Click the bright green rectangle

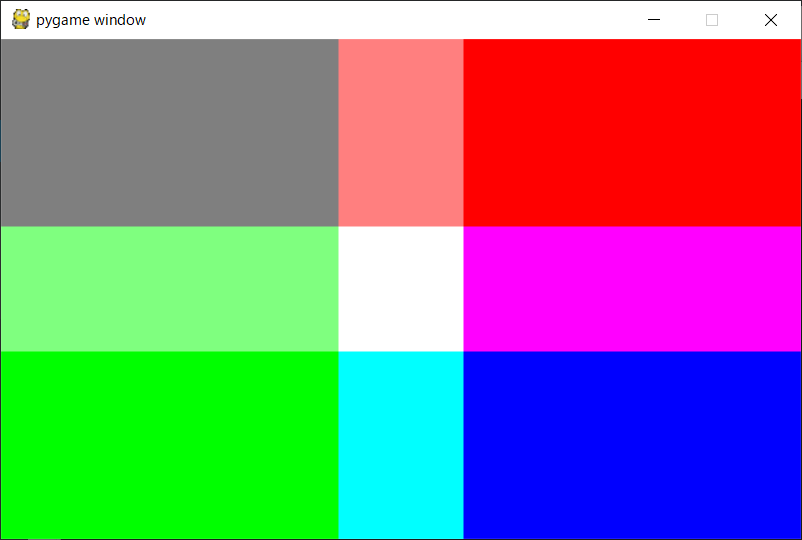[x=169, y=445]
